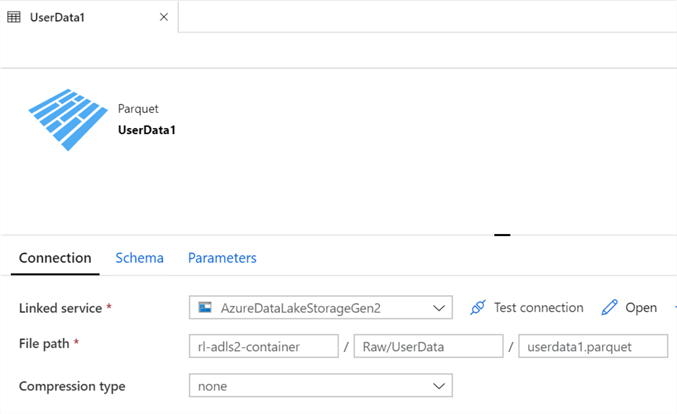The height and width of the screenshot is (414, 677).
Task: Click the Azure storage icon in Linked service
Action: (x=205, y=308)
